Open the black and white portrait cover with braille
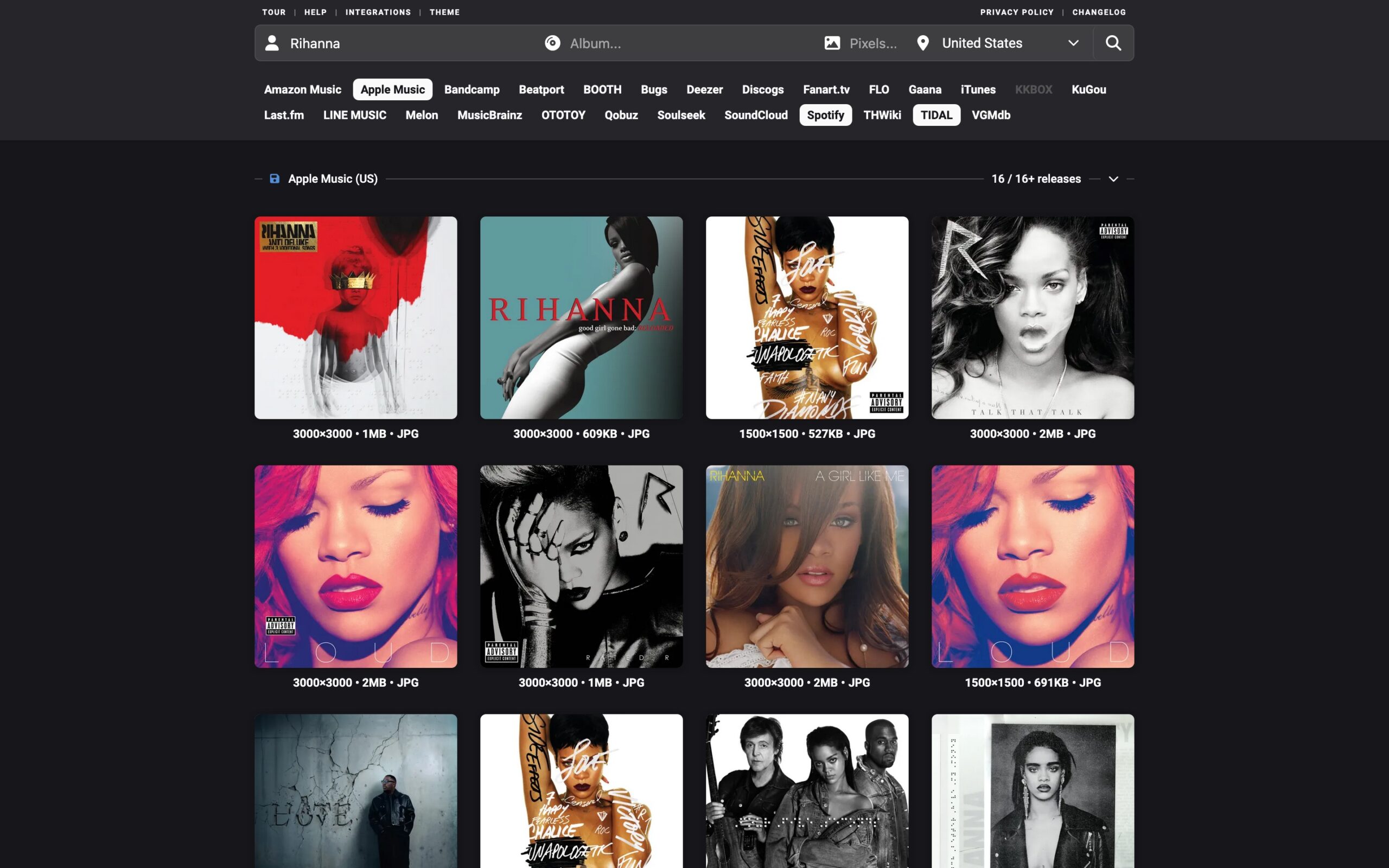 1033,791
